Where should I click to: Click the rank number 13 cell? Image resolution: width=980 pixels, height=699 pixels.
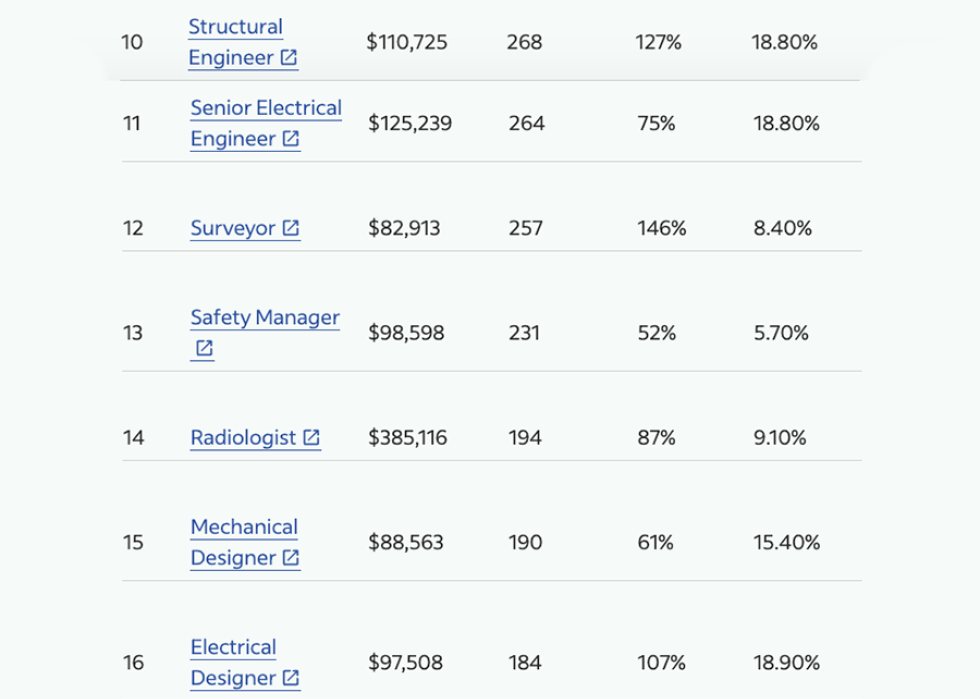(x=131, y=332)
